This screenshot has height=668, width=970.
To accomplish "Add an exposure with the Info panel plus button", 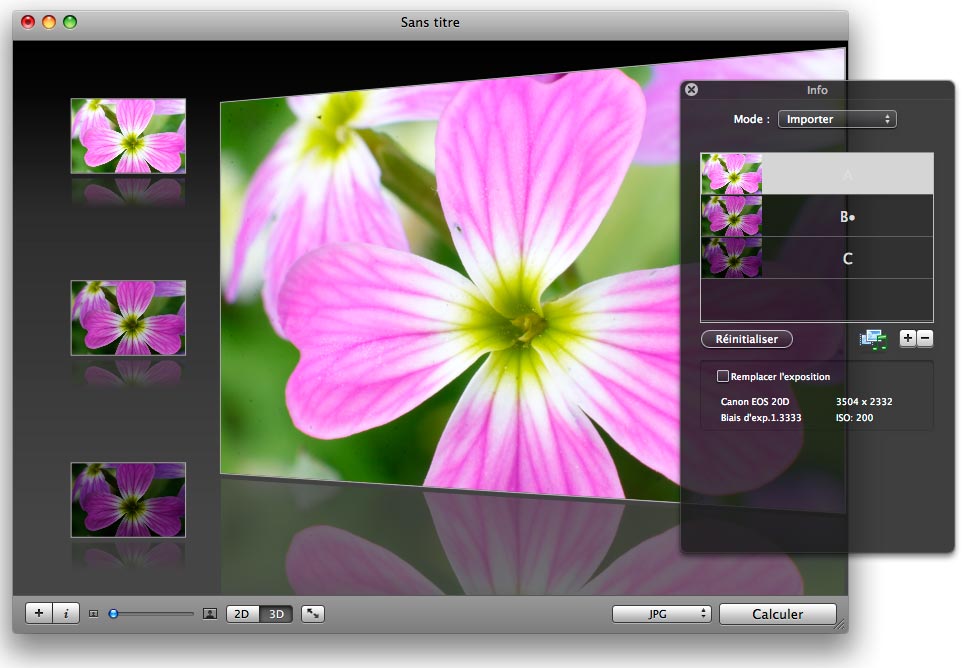I will (908, 338).
